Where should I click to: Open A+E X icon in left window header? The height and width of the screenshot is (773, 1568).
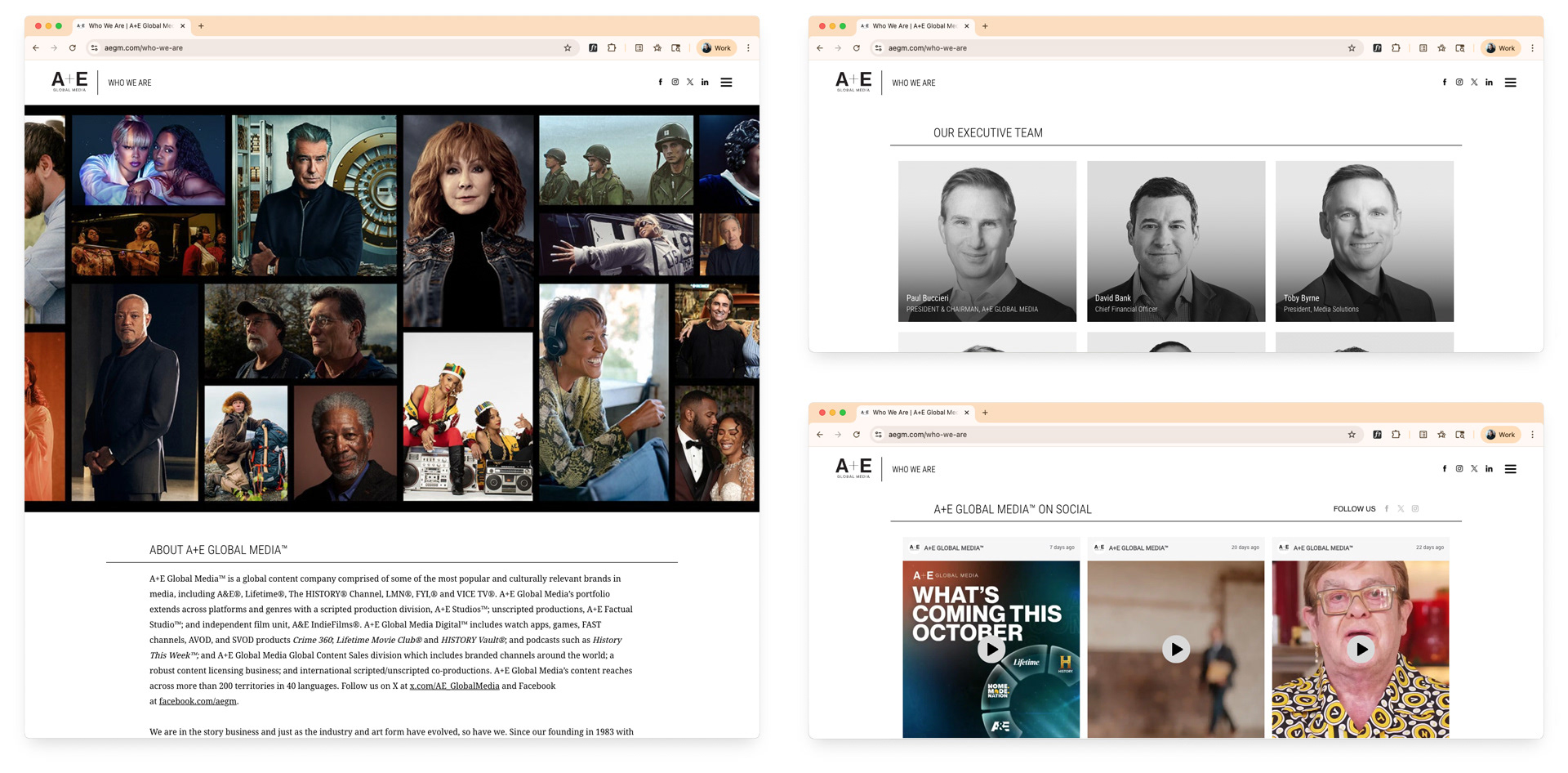coord(690,83)
